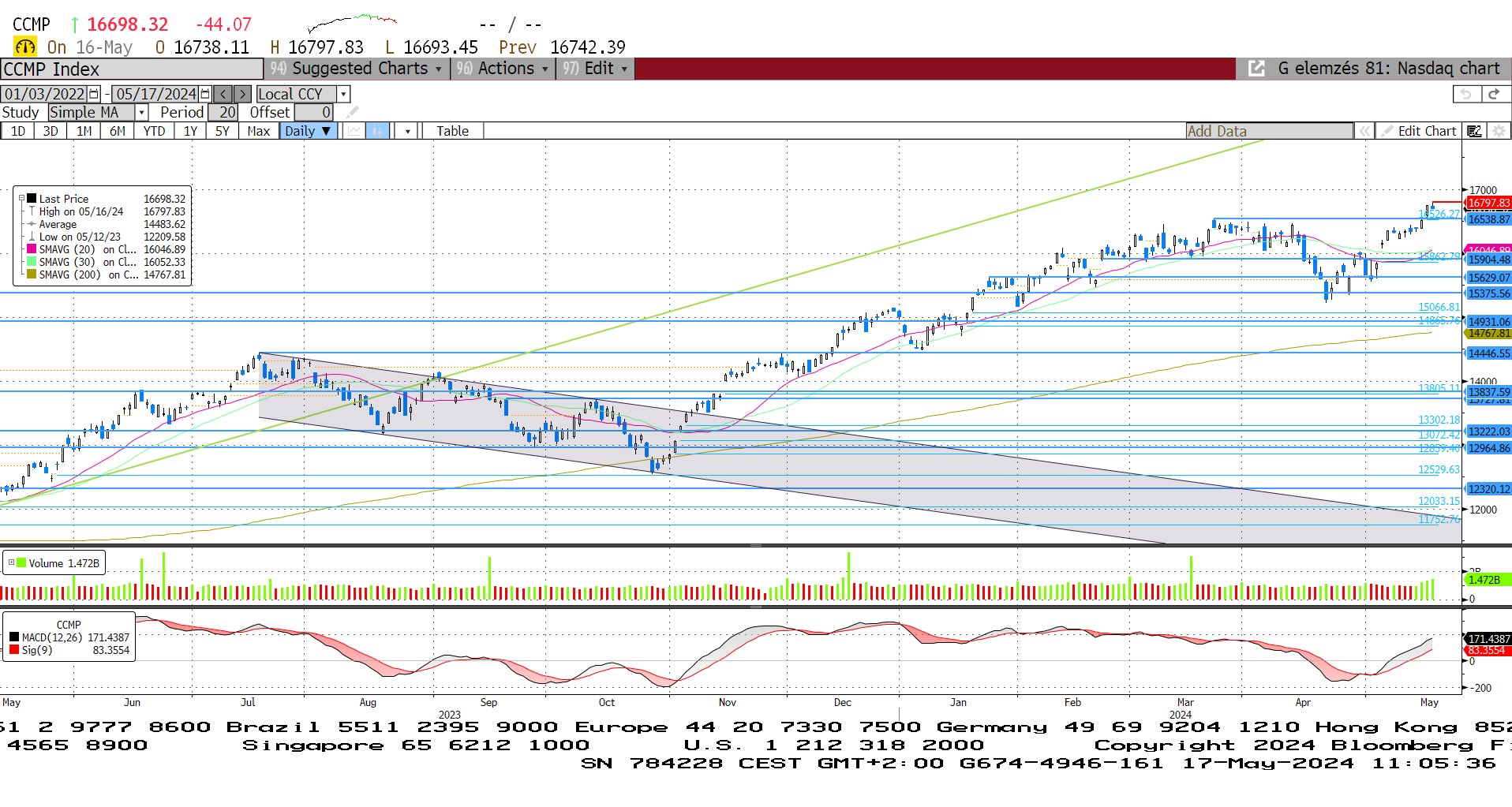Edit the Offset value field
The image size is (1512, 807).
(314, 113)
